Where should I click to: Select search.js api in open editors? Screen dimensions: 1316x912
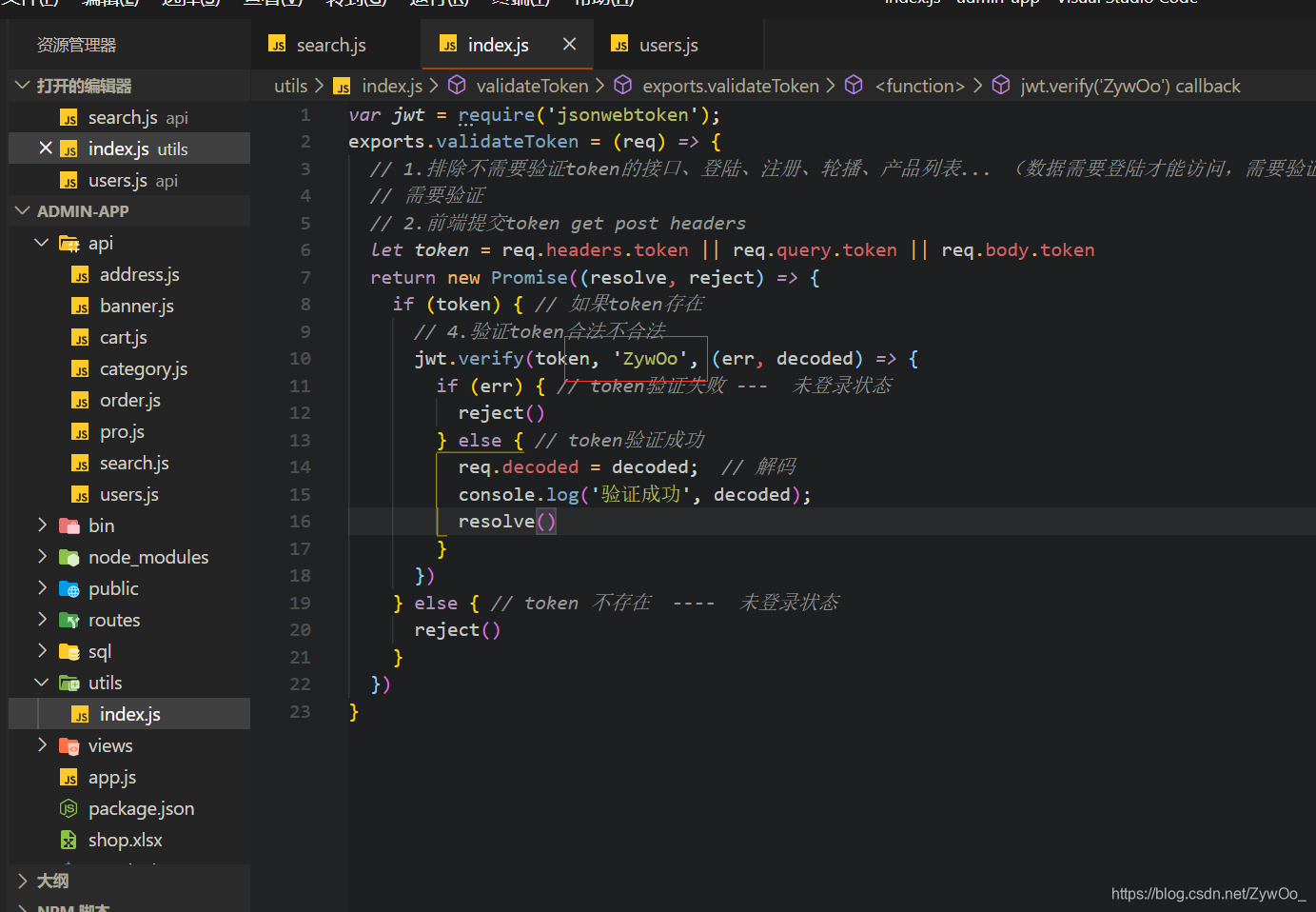[x=129, y=117]
